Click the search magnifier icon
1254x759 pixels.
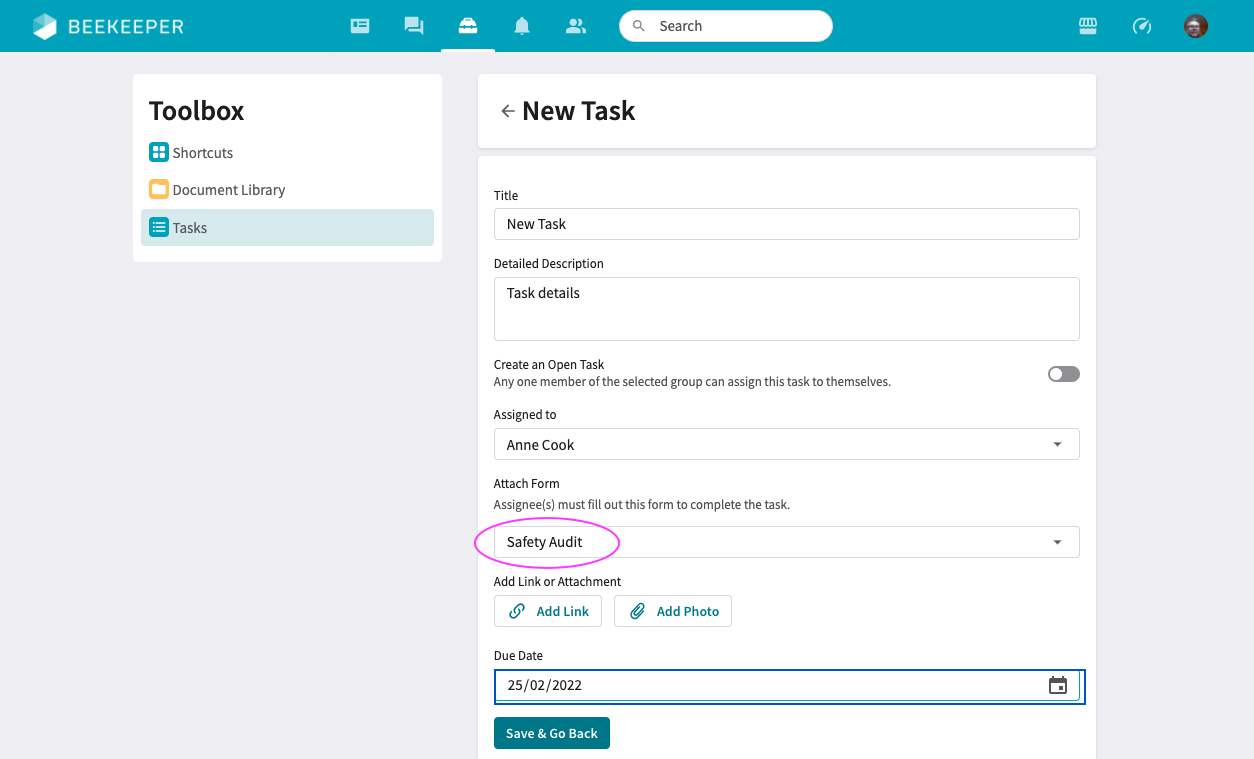[x=639, y=26]
